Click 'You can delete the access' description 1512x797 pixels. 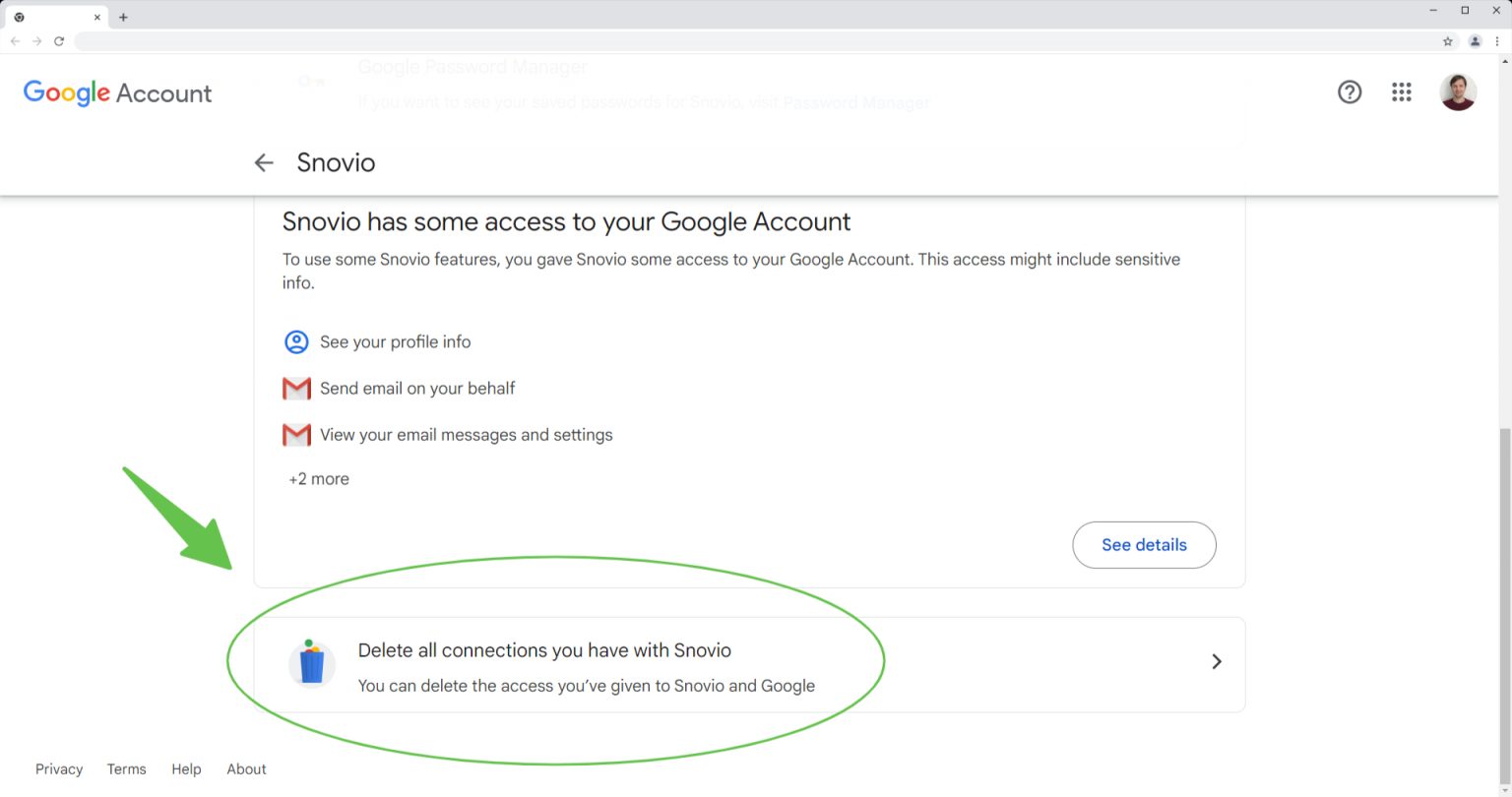[x=586, y=686]
